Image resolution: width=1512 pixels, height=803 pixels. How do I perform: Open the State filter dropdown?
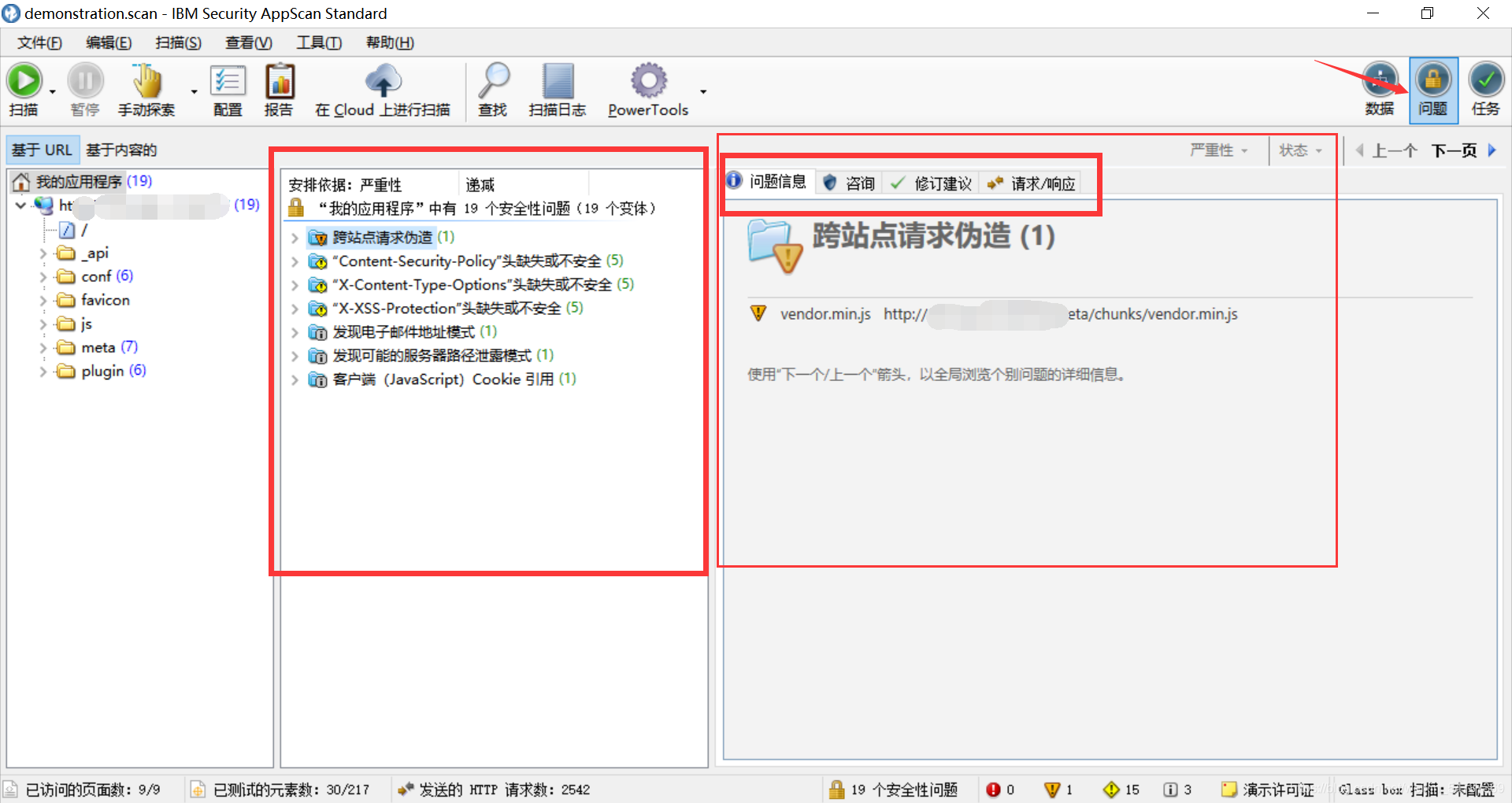(1300, 150)
